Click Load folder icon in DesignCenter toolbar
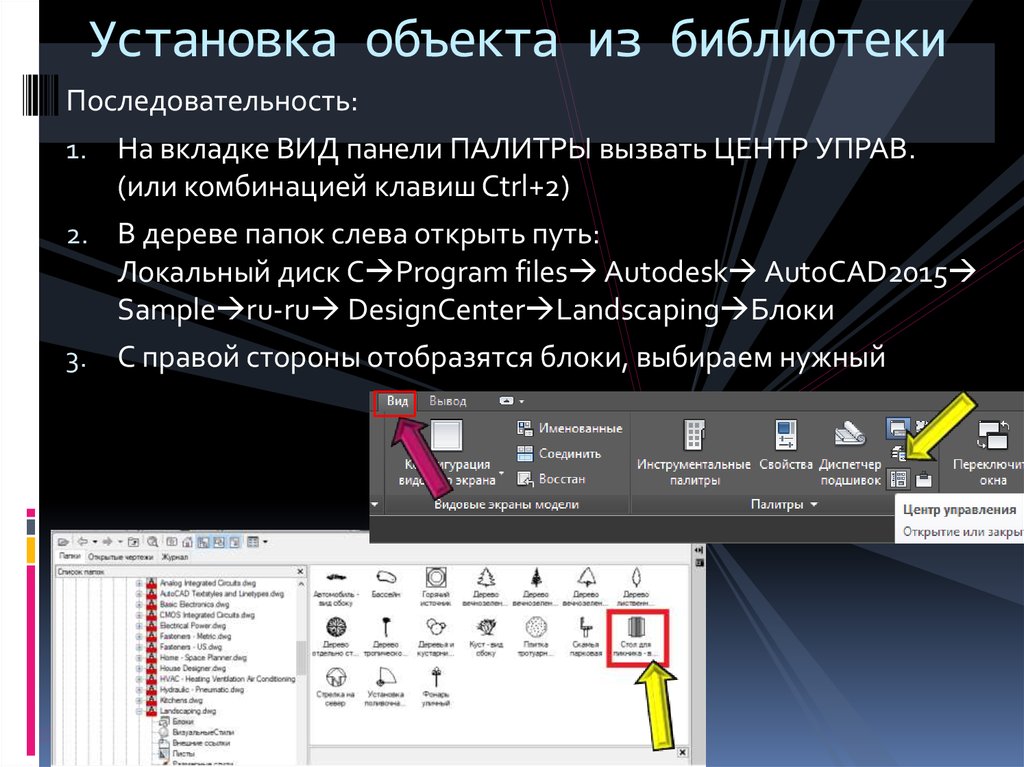 pos(63,542)
